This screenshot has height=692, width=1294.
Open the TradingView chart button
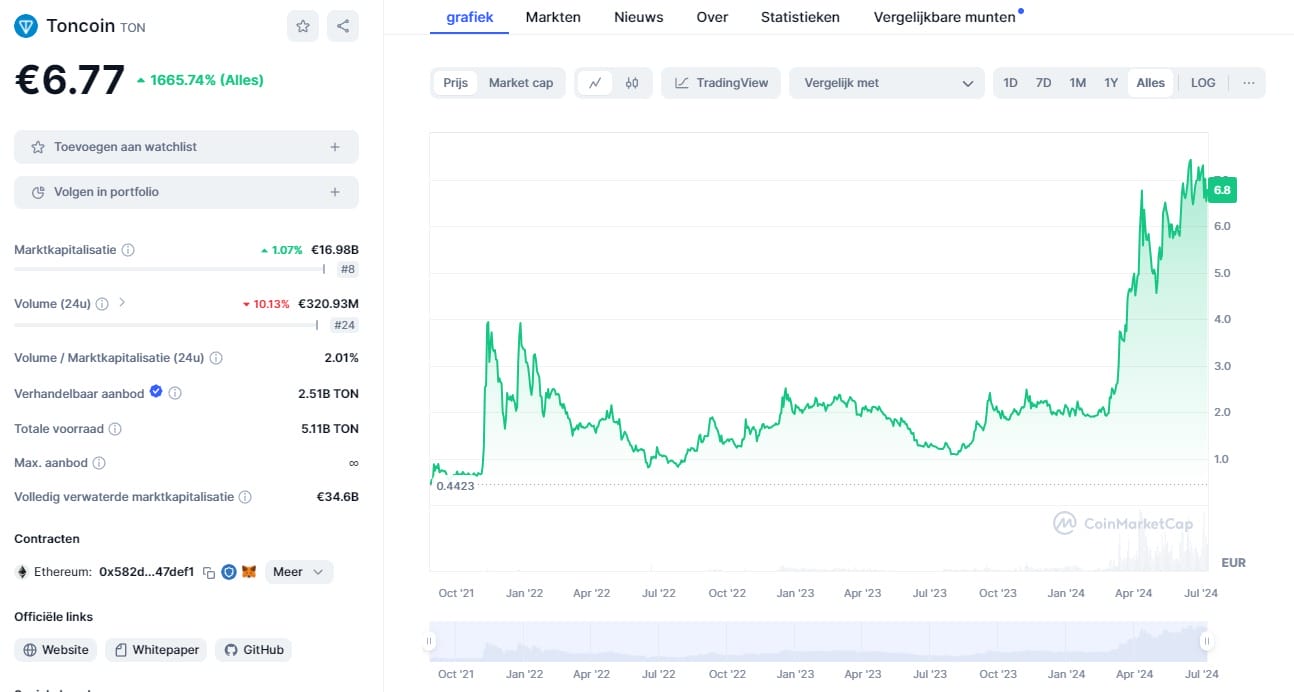721,83
